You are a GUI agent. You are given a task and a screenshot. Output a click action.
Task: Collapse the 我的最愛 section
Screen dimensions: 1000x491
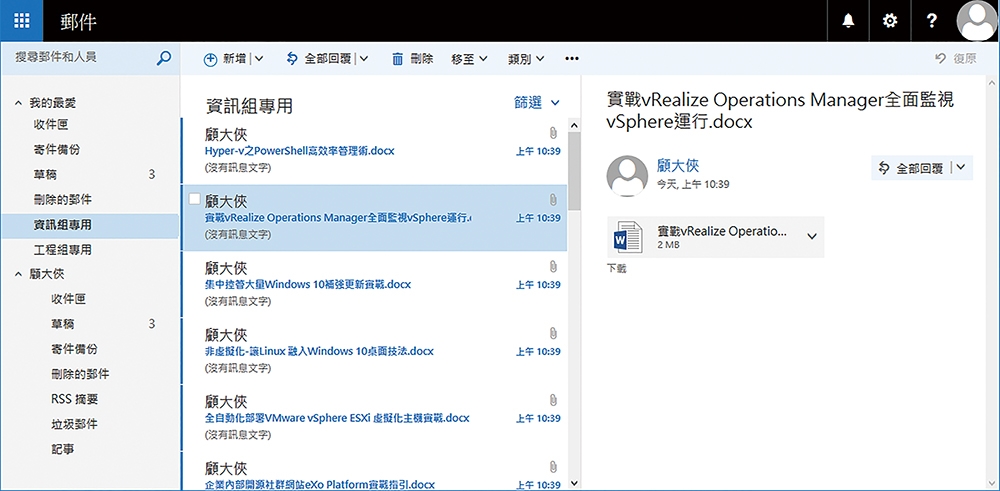[18, 103]
